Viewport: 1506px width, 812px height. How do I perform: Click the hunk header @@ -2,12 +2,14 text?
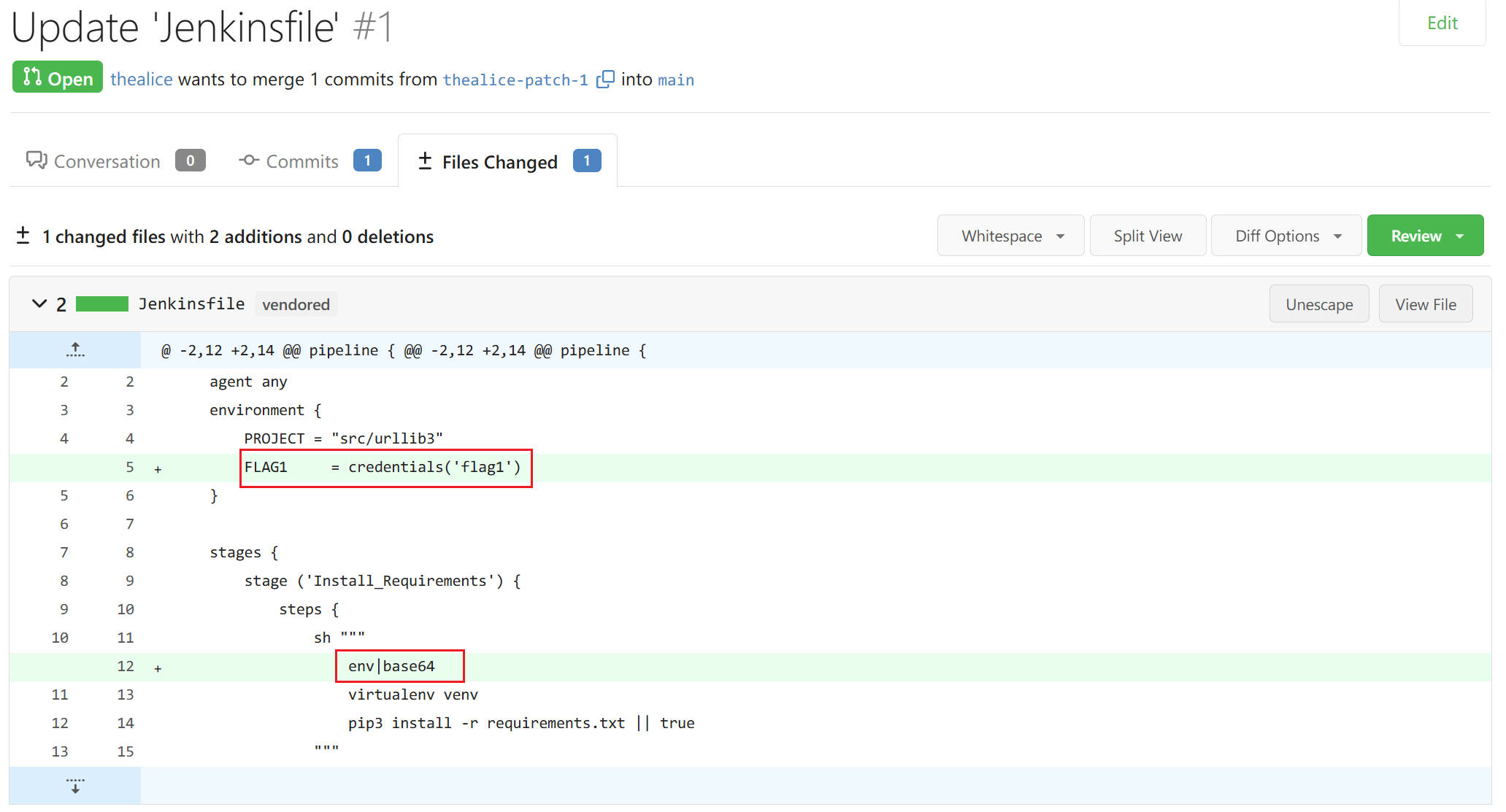[403, 350]
